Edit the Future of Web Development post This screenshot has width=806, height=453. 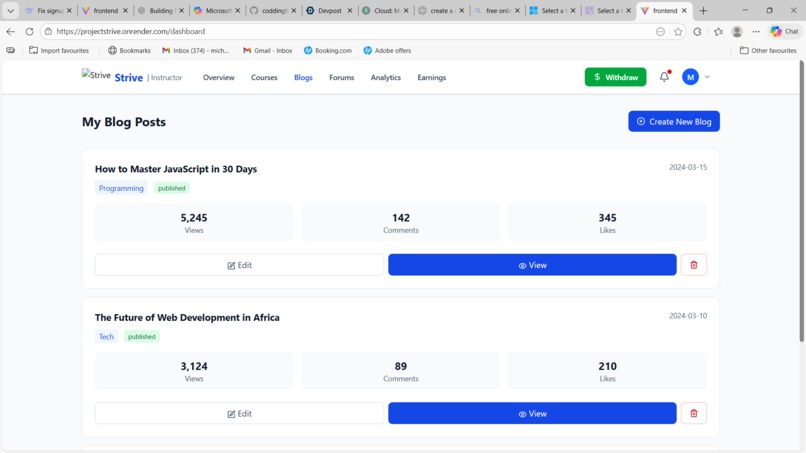point(239,413)
